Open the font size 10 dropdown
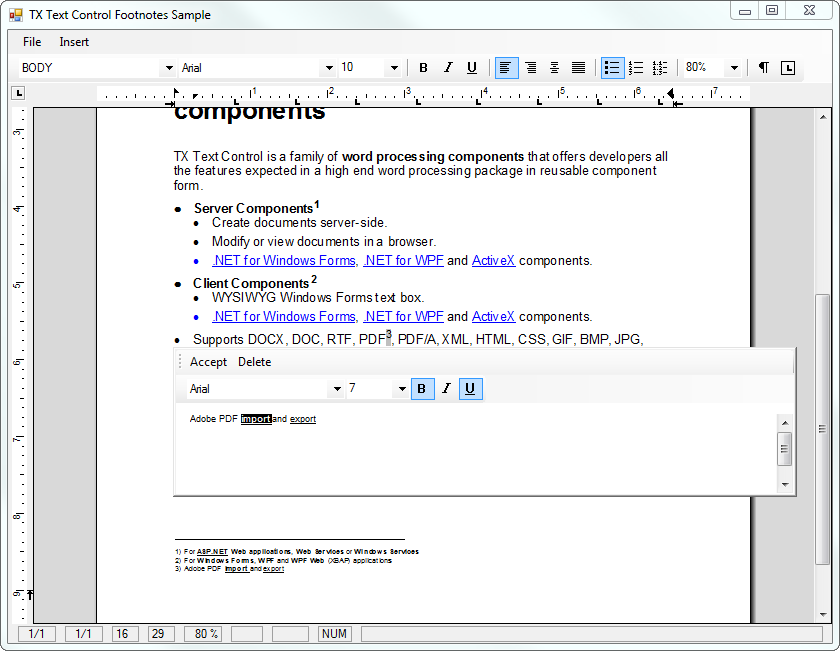840x651 pixels. coord(394,68)
